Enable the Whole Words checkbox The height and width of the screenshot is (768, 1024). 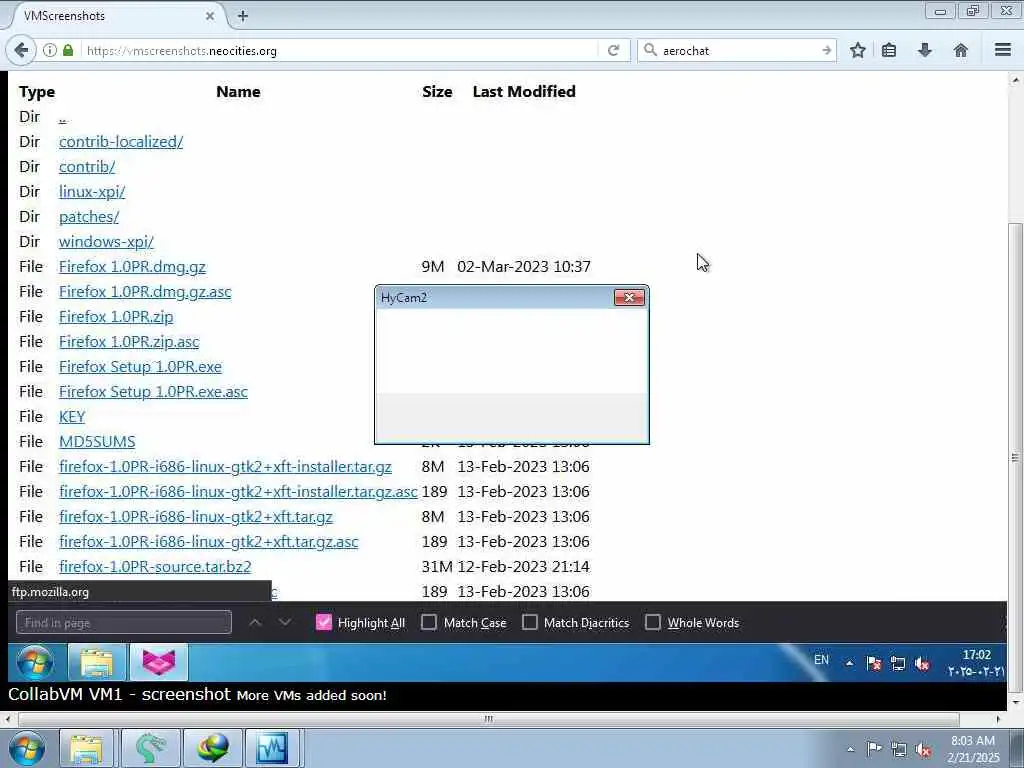pos(652,622)
